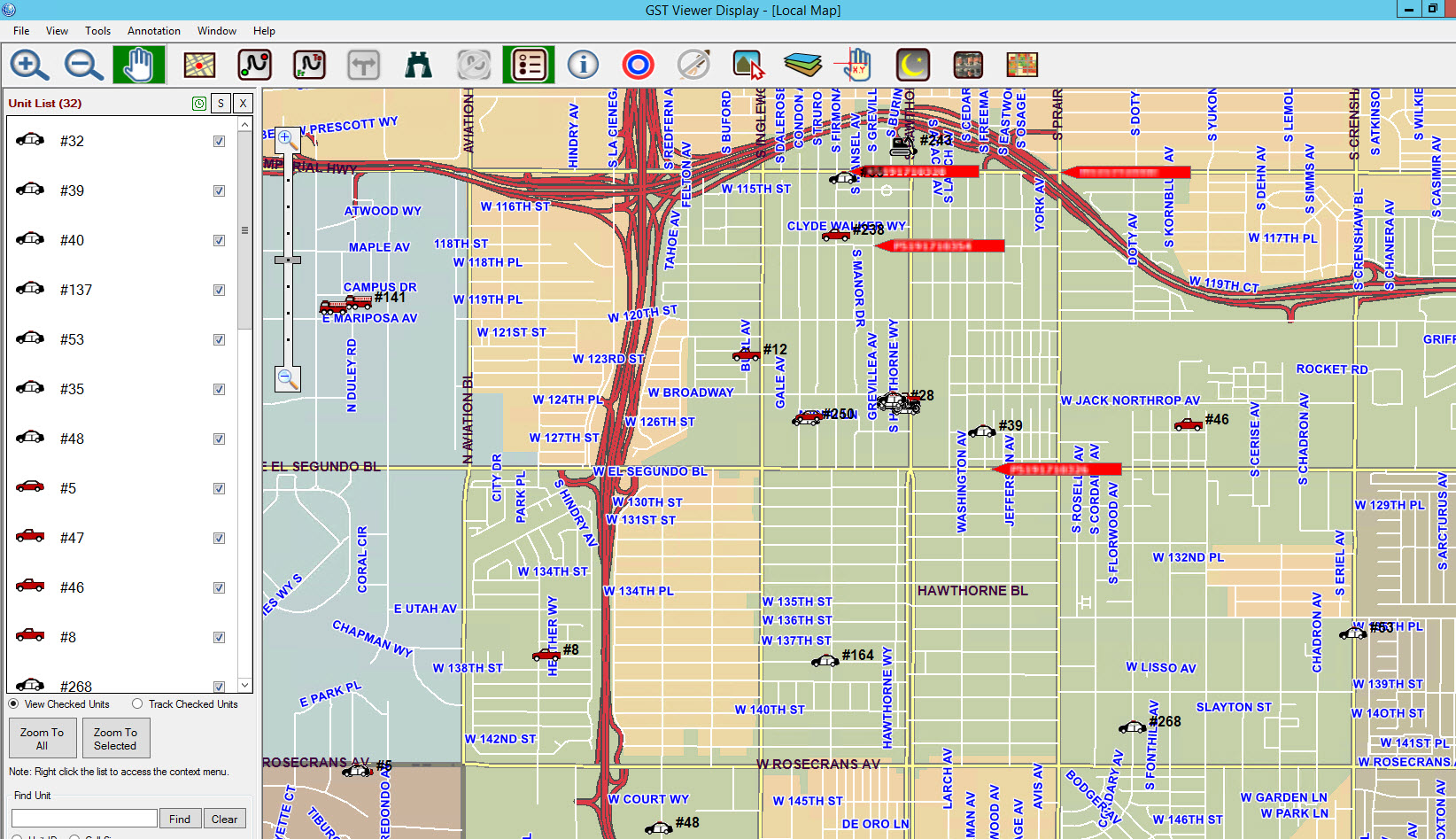Screen dimensions: 1456x839
Task: Open the map layers stack icon
Action: [x=802, y=65]
